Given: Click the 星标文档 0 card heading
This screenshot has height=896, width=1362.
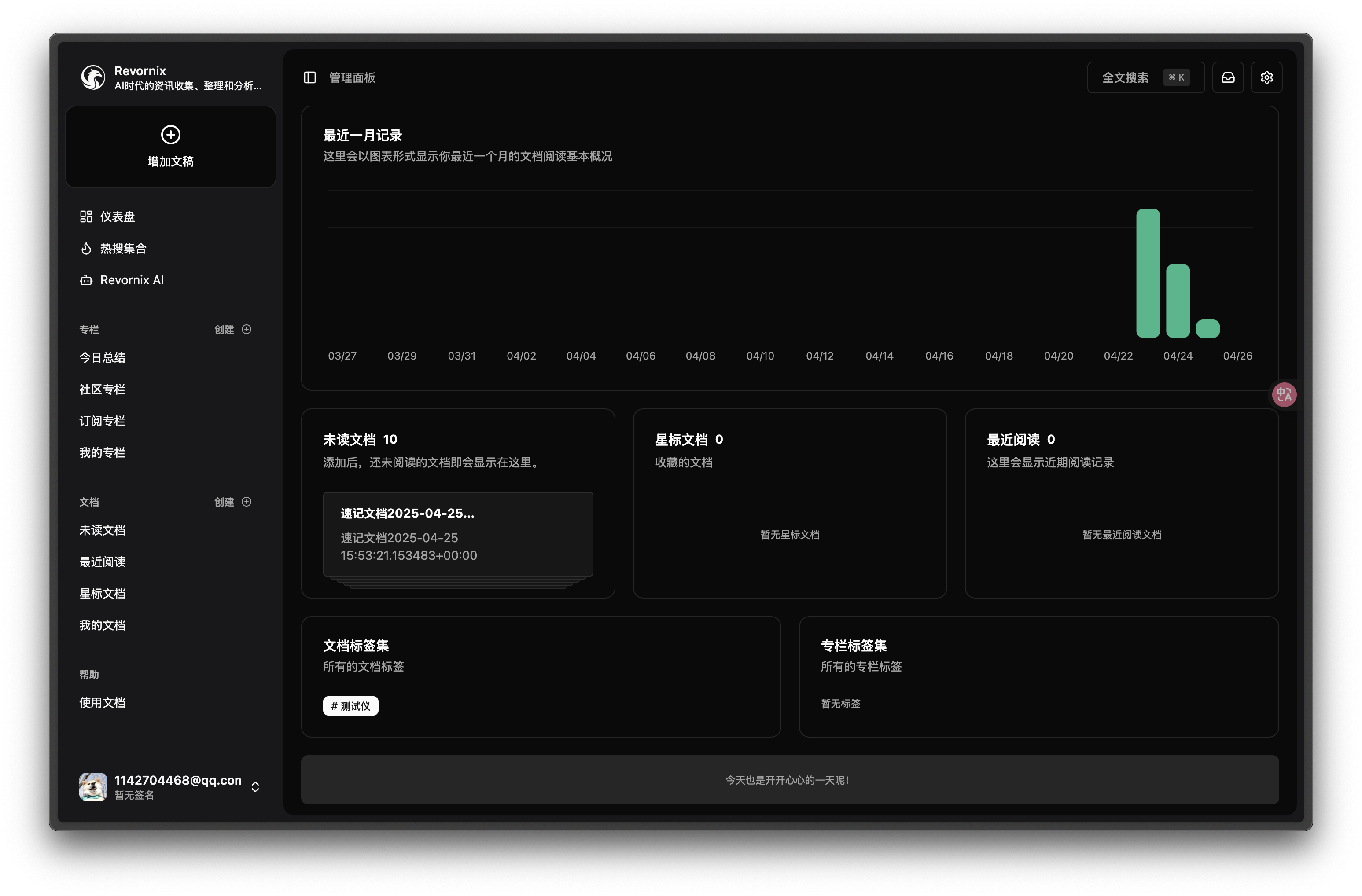Looking at the screenshot, I should pos(689,439).
